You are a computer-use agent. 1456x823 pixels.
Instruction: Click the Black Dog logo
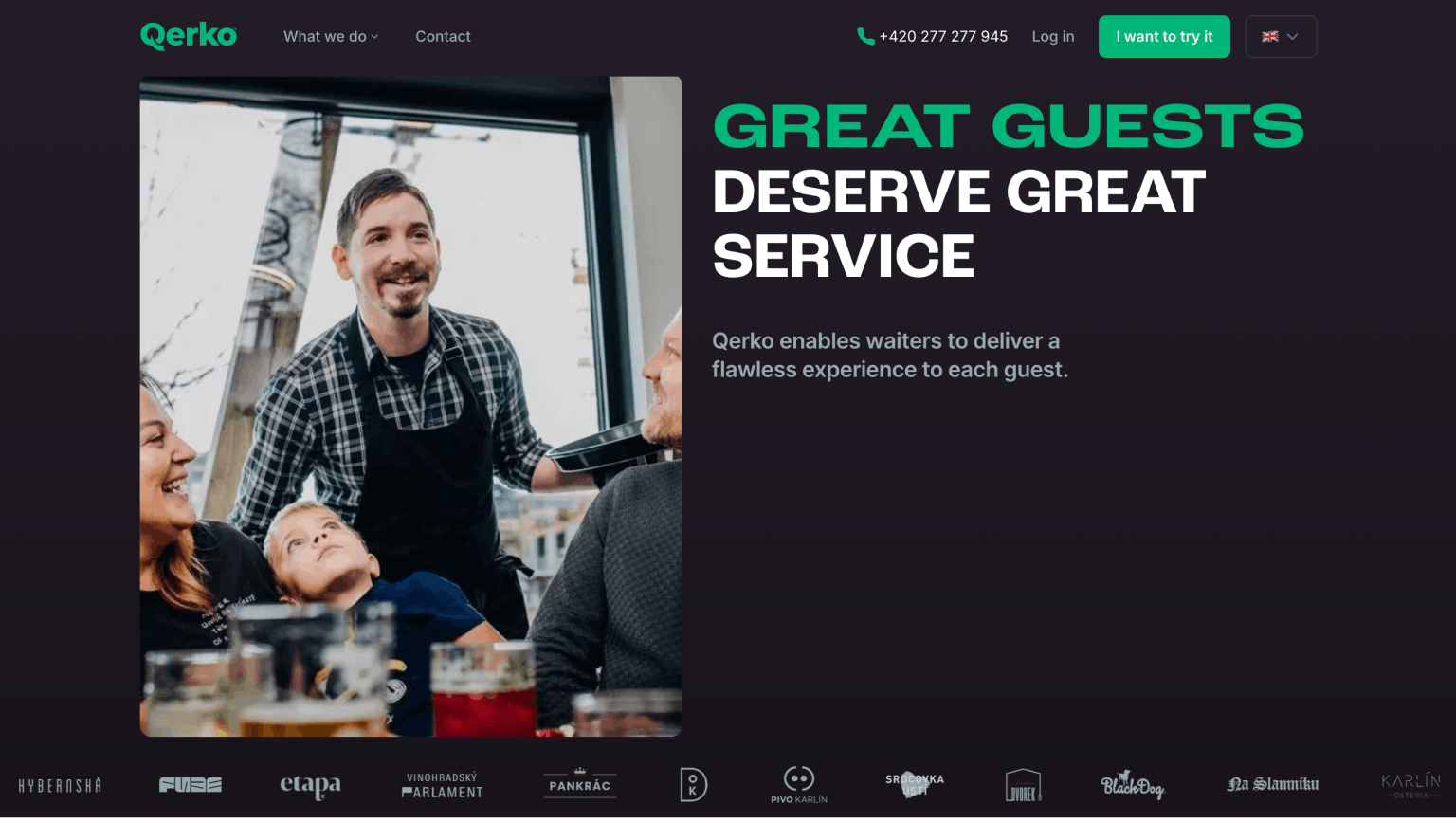[1132, 785]
